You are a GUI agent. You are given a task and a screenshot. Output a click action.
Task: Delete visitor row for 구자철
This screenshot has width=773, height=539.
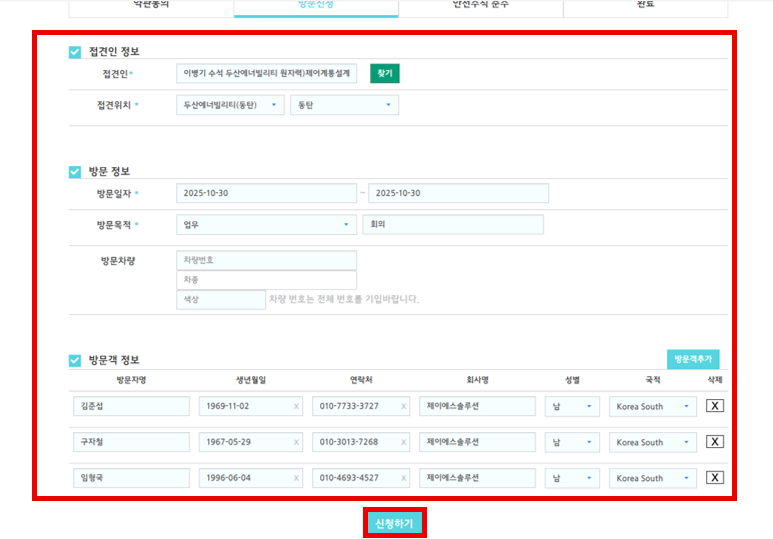coord(714,442)
